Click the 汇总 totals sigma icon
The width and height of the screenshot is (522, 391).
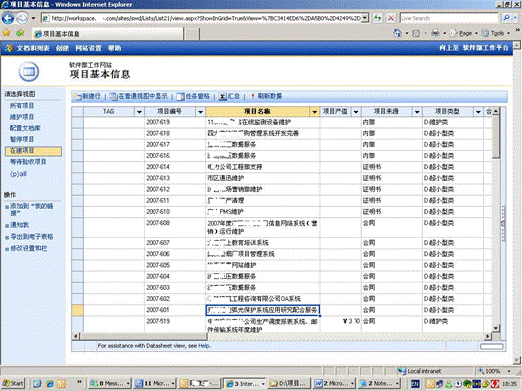(x=223, y=97)
